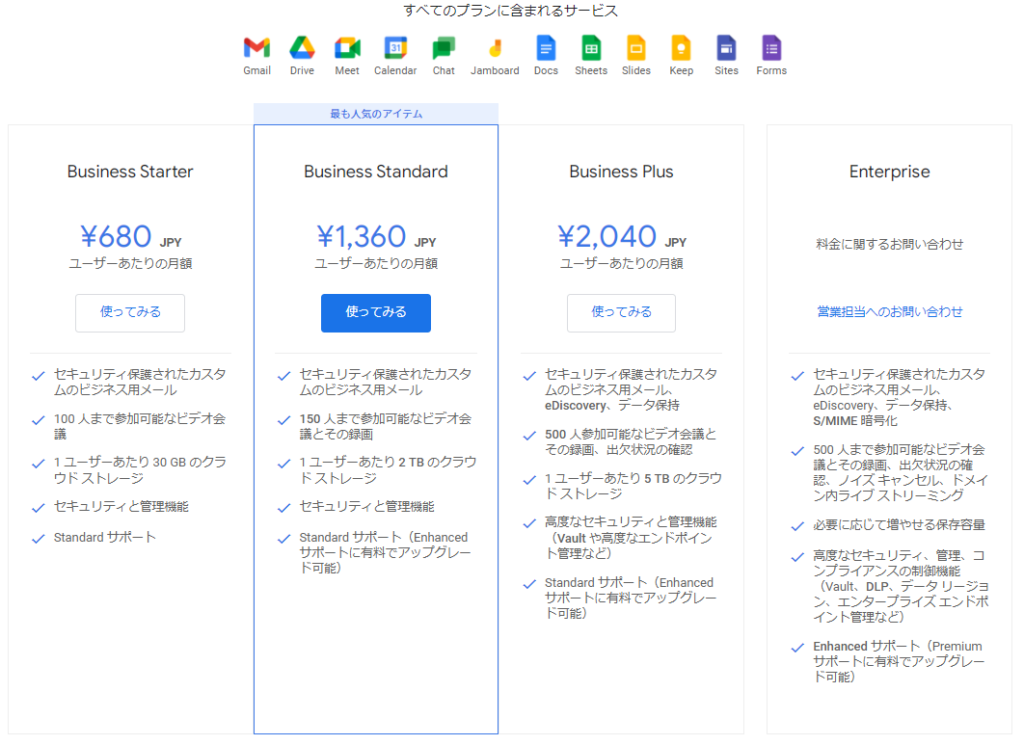Click the ¥680 price
The image size is (1024, 745).
[x=116, y=236]
